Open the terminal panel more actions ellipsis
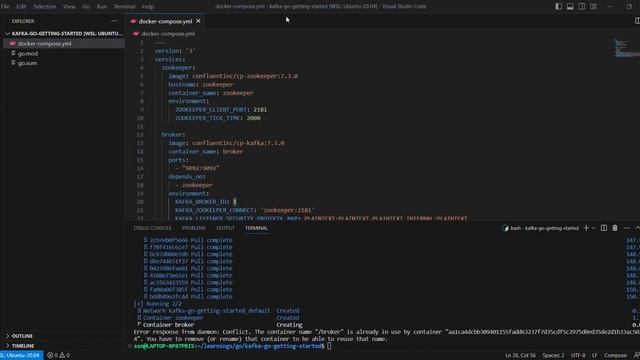 pos(627,228)
